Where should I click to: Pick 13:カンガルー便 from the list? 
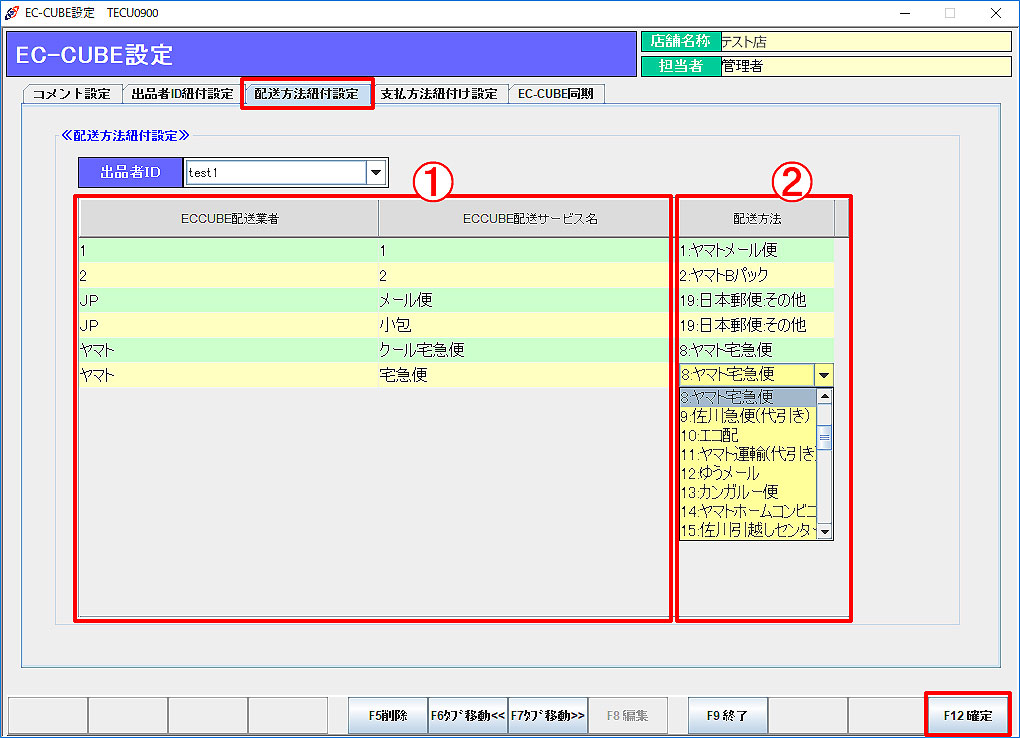747,492
